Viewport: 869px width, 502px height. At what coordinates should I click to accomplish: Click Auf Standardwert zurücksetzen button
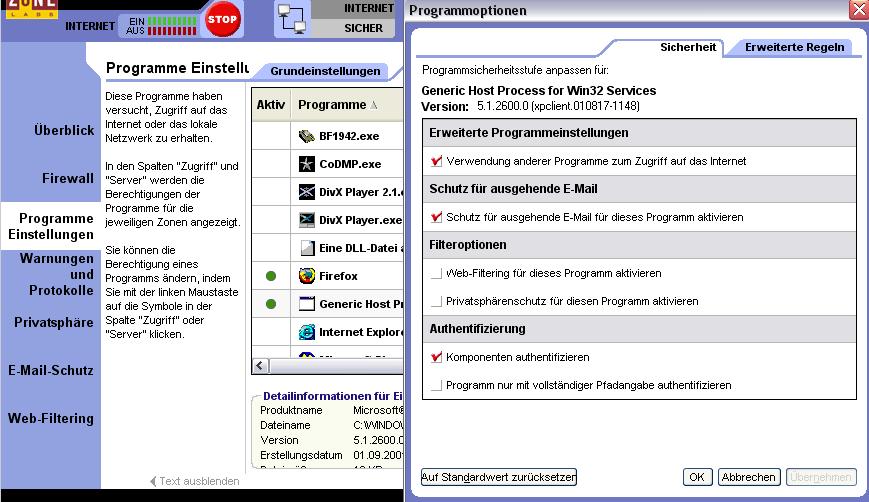499,477
